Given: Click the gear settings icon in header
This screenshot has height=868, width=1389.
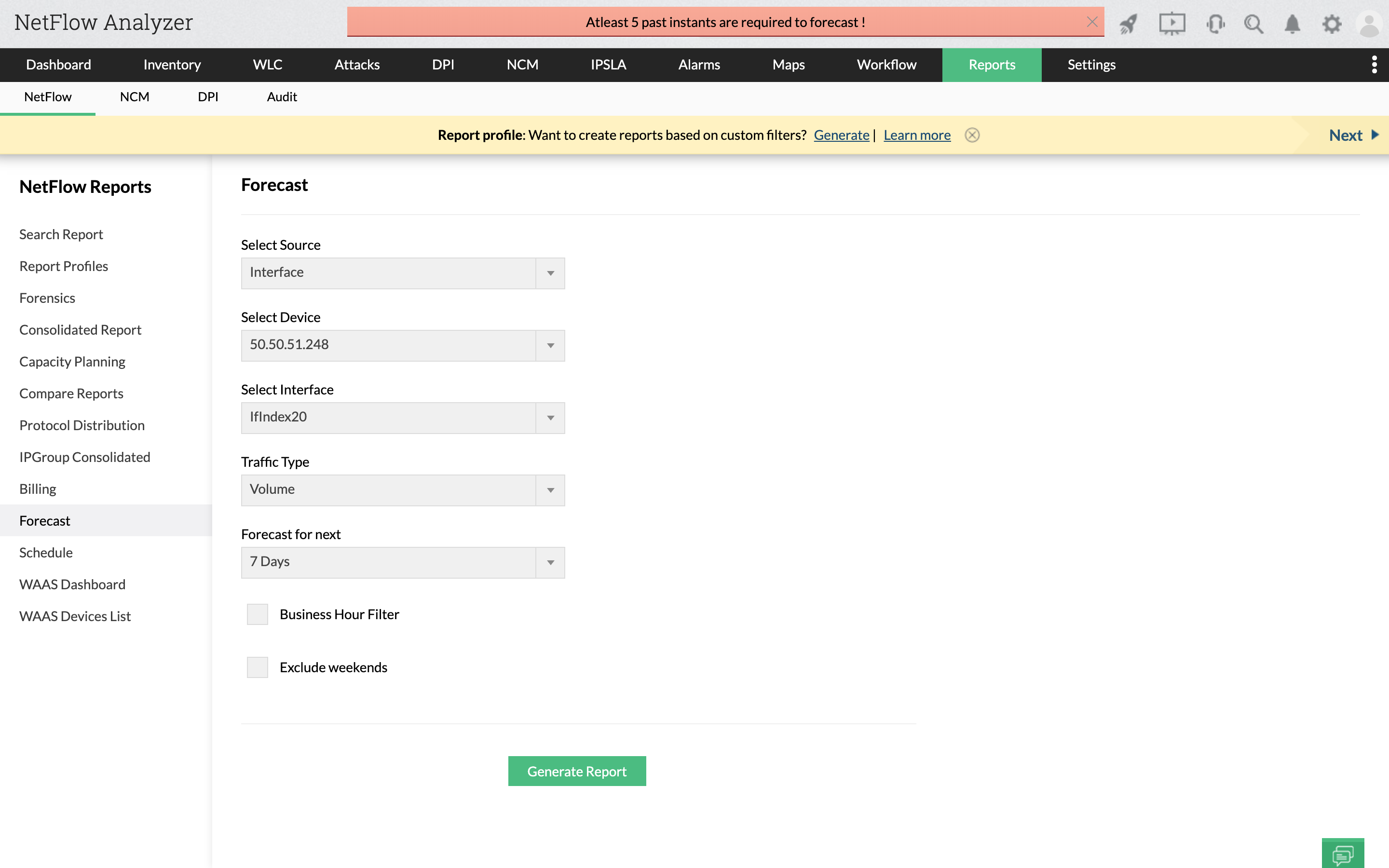Looking at the screenshot, I should pyautogui.click(x=1332, y=24).
